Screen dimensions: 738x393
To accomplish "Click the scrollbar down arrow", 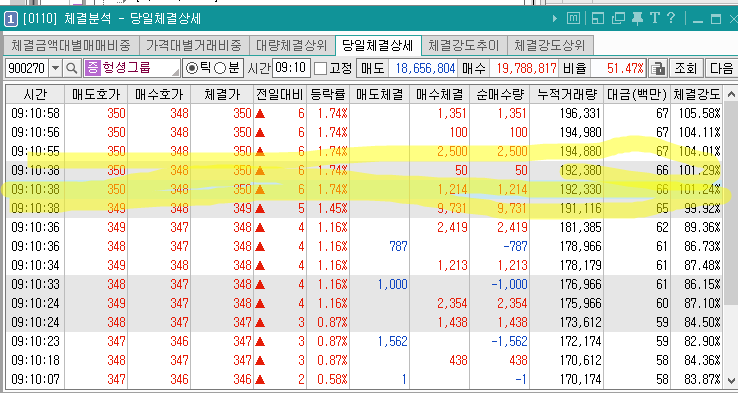I will click(731, 380).
